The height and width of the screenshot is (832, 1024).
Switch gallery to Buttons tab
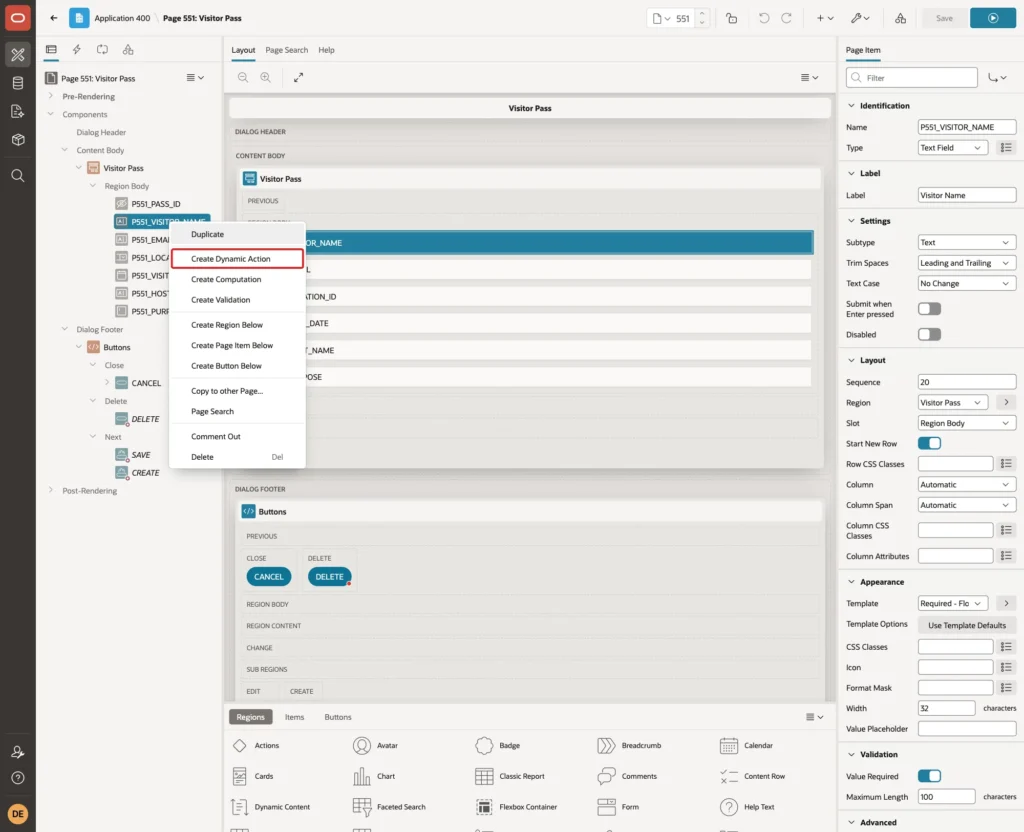338,717
